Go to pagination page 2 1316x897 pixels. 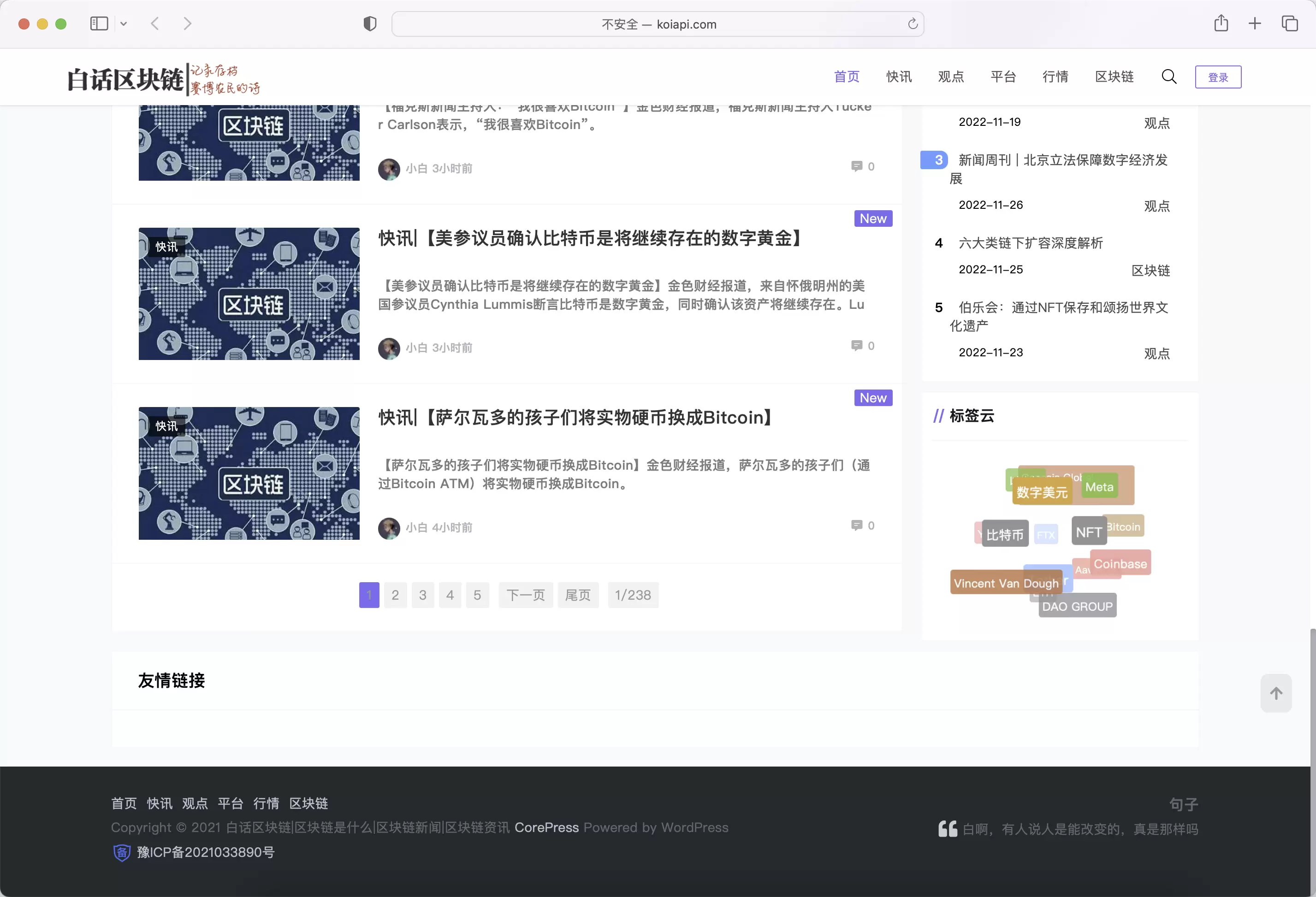(x=395, y=596)
